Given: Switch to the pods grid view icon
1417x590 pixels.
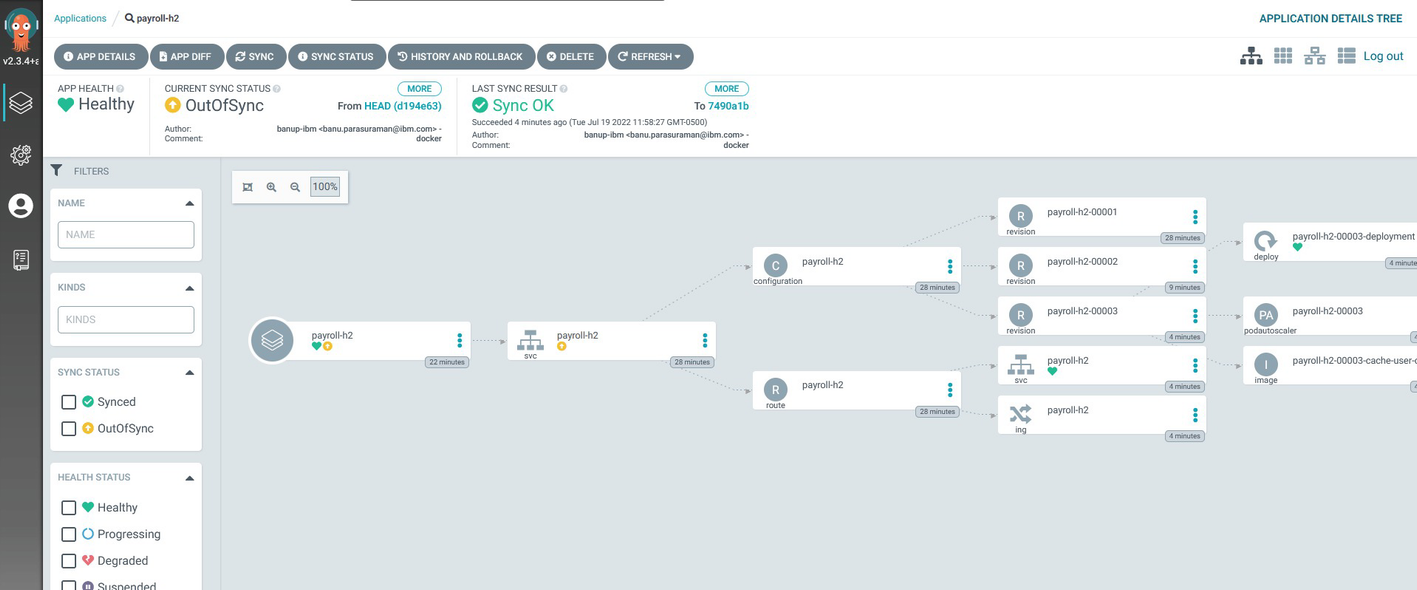Looking at the screenshot, I should click(x=1283, y=56).
